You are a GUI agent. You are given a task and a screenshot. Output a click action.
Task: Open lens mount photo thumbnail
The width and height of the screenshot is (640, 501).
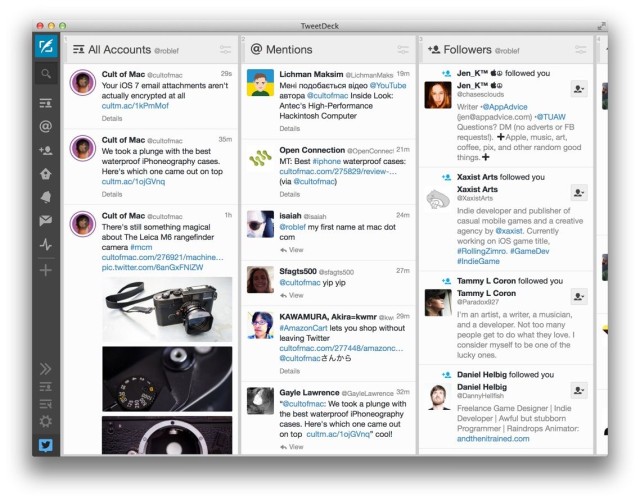pos(167,435)
